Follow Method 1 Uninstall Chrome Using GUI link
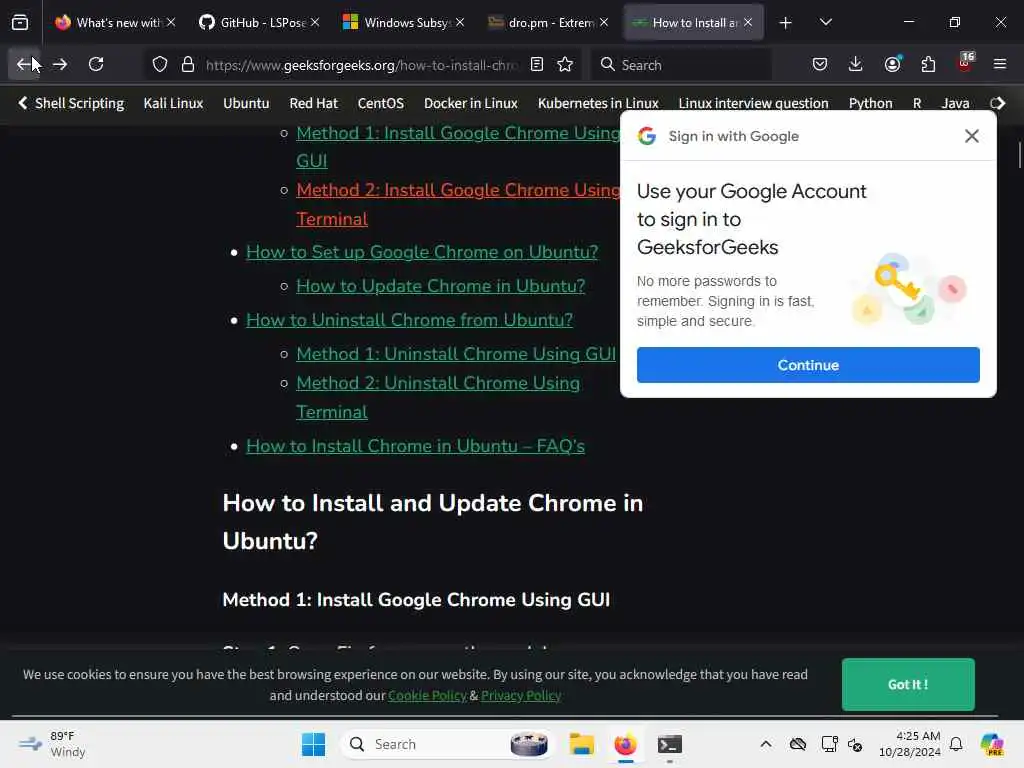1024x768 pixels. [x=456, y=354]
